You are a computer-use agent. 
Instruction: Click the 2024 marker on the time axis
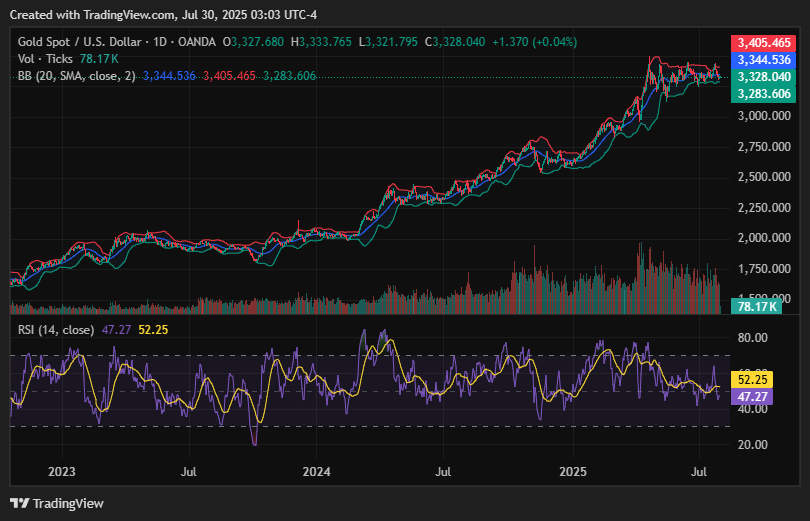[x=317, y=469]
